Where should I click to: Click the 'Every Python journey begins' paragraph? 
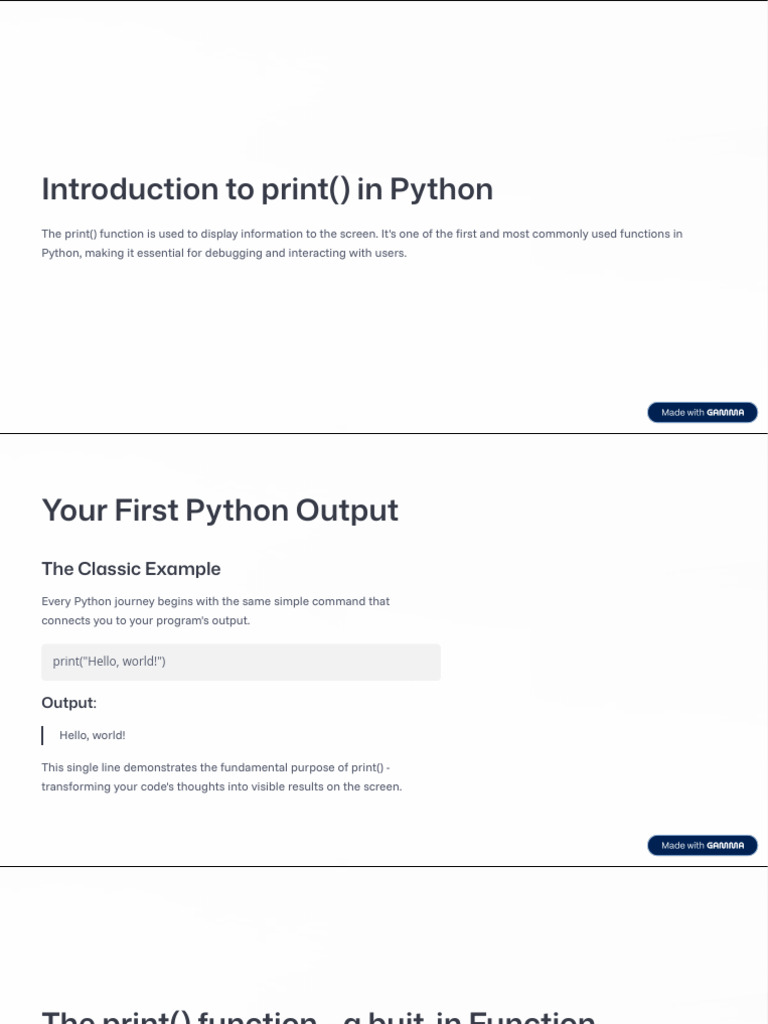[x=215, y=611]
